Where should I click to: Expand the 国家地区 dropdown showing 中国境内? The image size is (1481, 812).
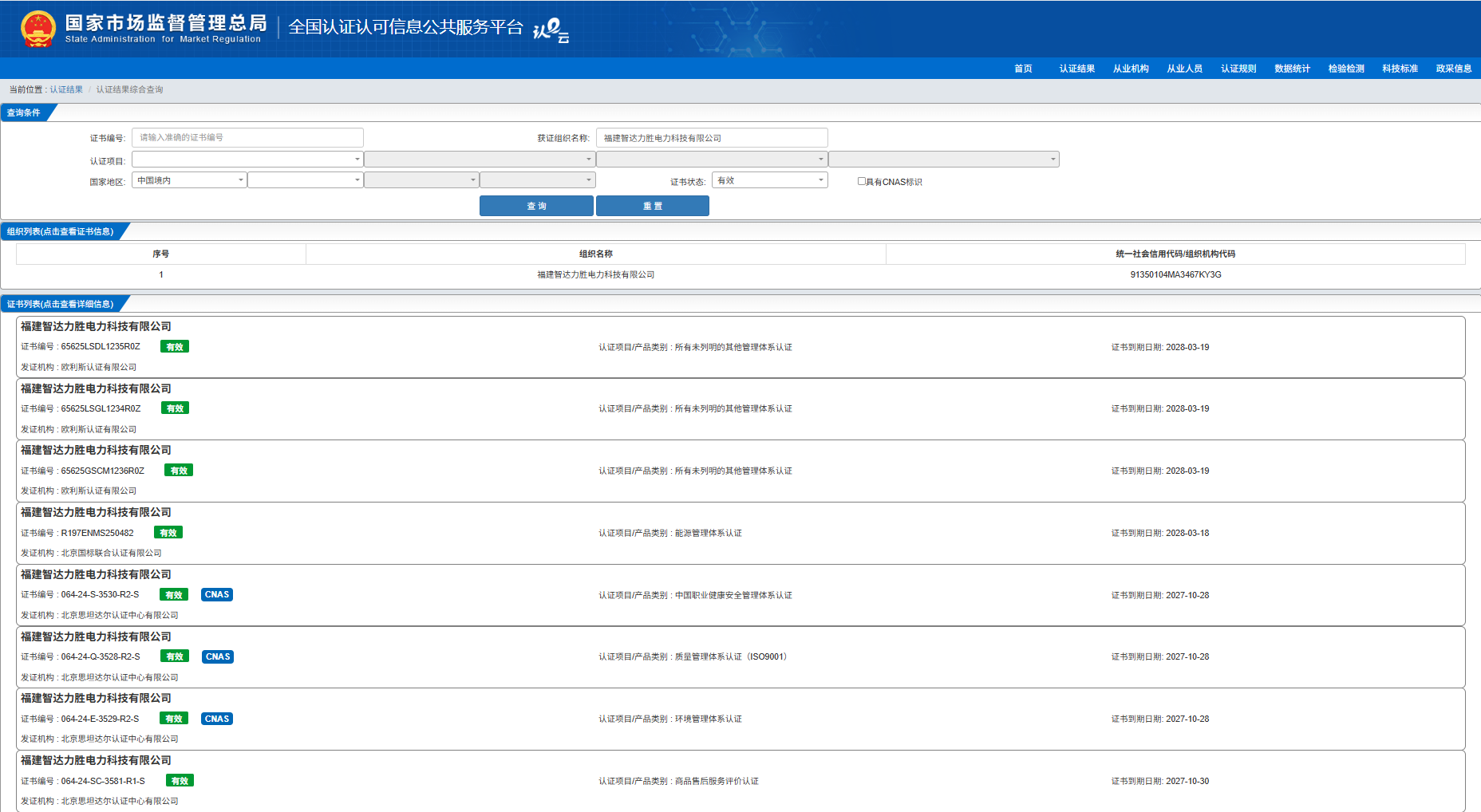point(189,180)
